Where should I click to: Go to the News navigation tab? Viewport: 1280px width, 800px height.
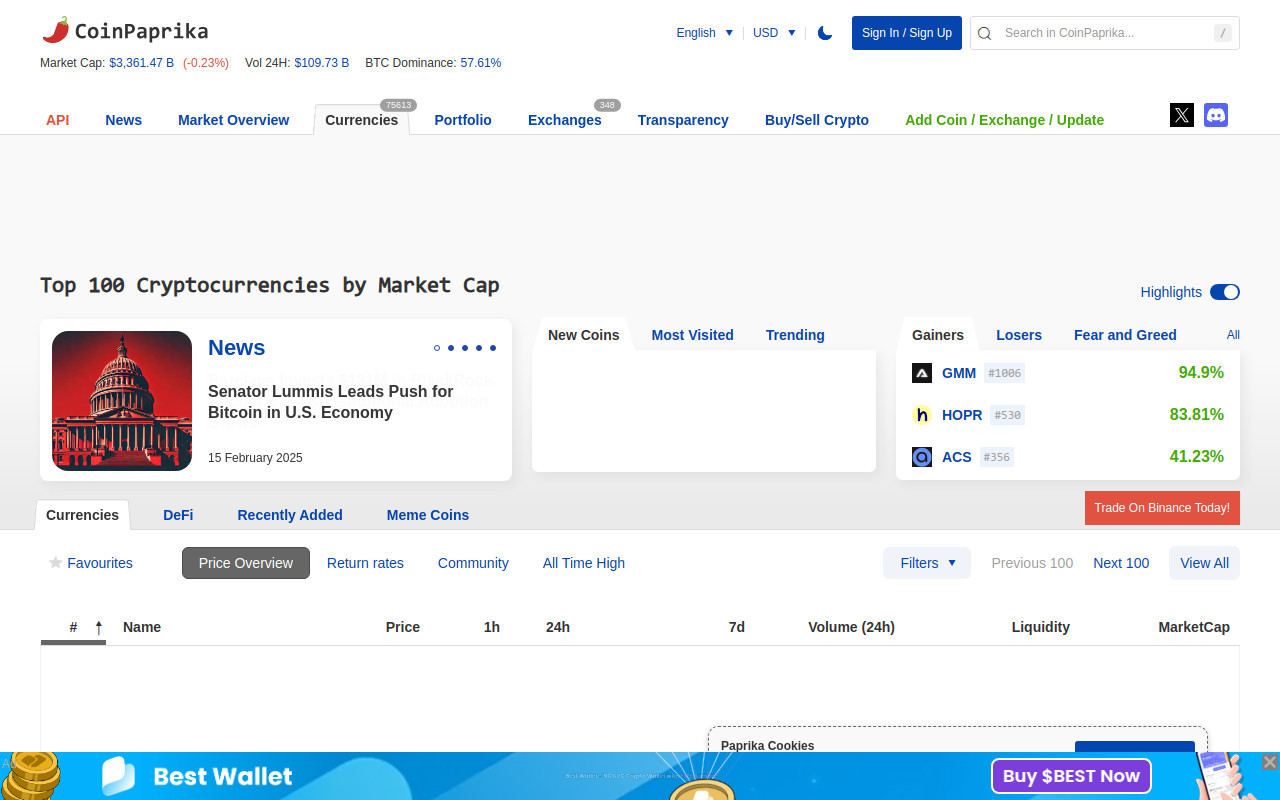coord(124,120)
